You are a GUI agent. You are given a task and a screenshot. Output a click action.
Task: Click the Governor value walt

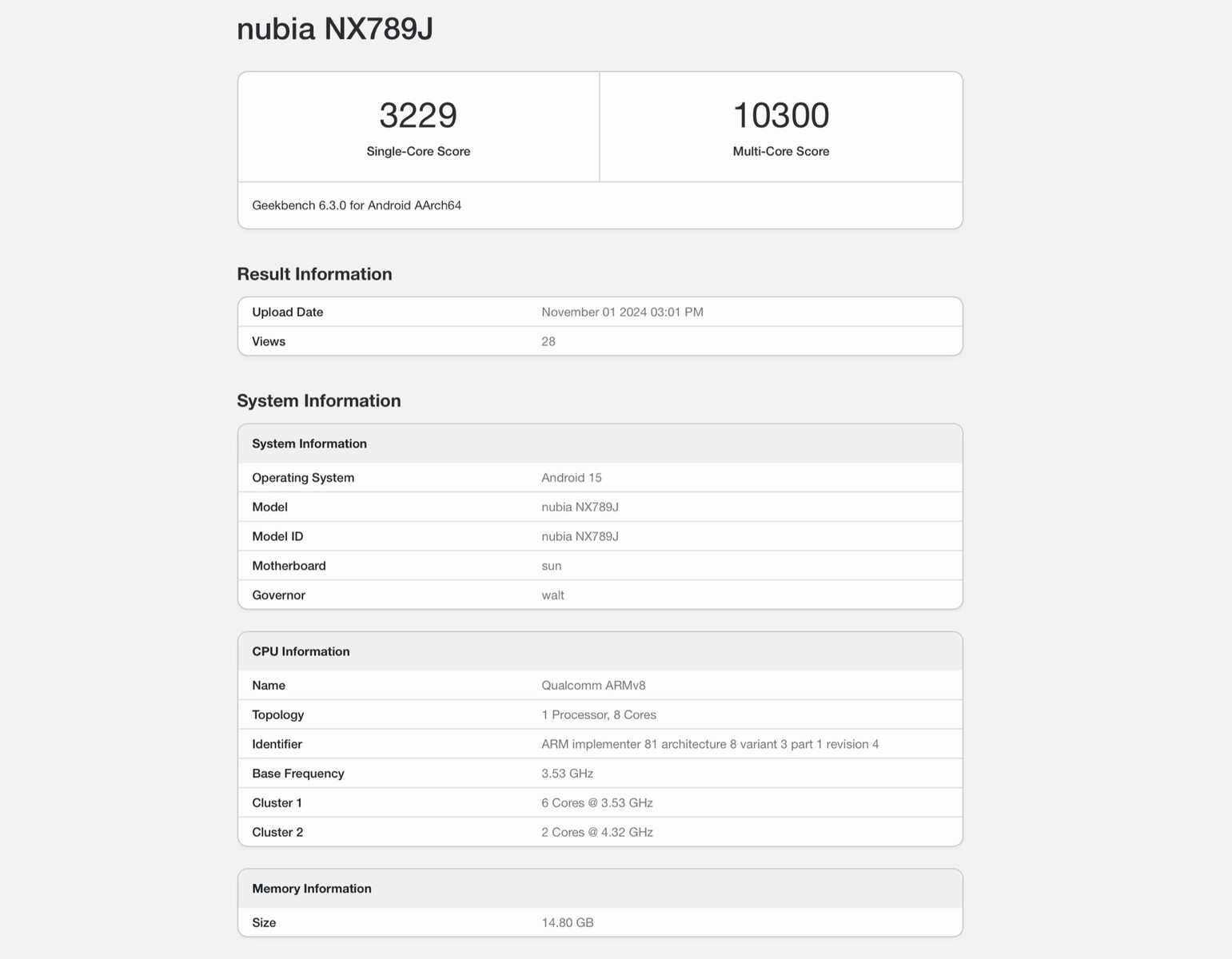click(552, 595)
